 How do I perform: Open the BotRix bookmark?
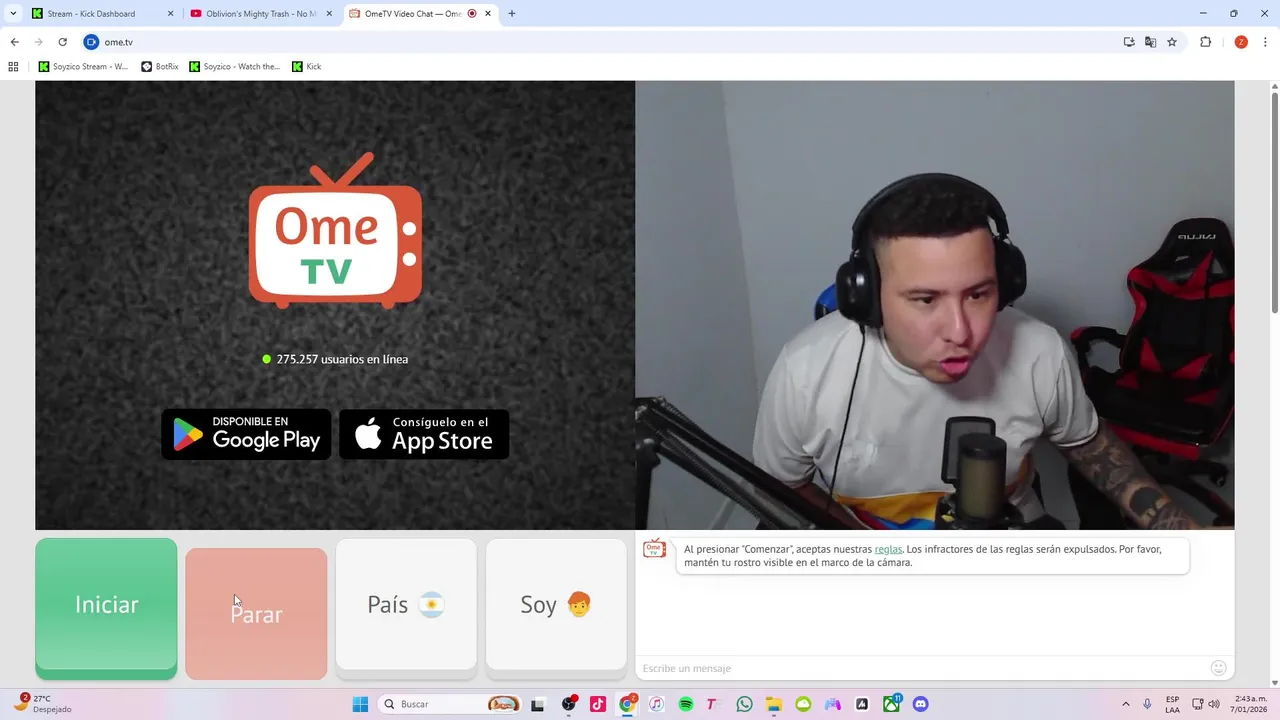[160, 67]
